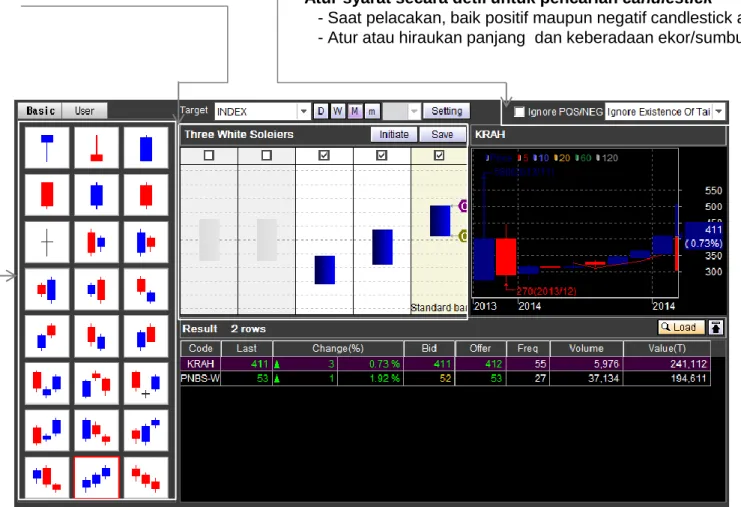Screen dimensions: 741x507
Task: Sort by the Code column header
Action: click(x=200, y=349)
